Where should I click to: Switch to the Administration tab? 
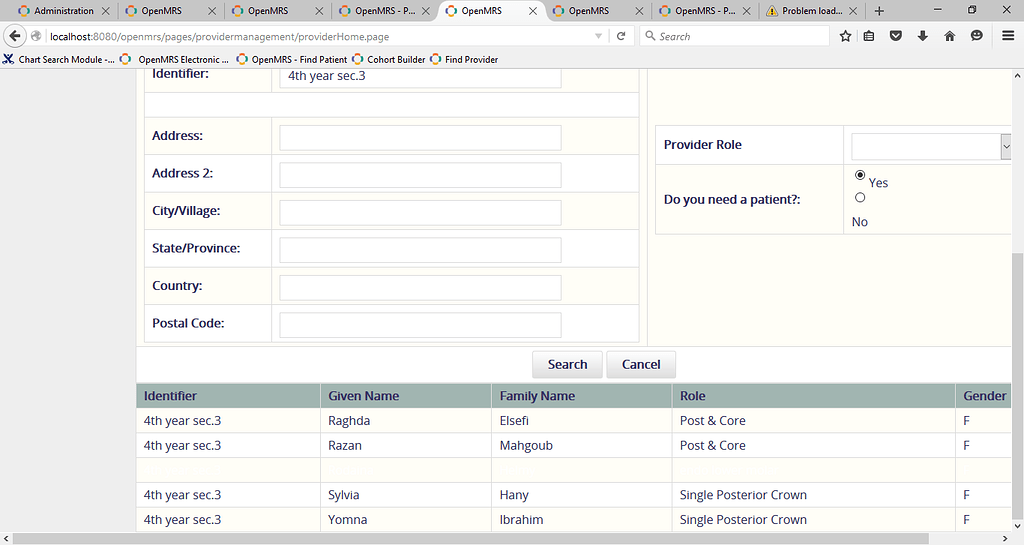(63, 11)
